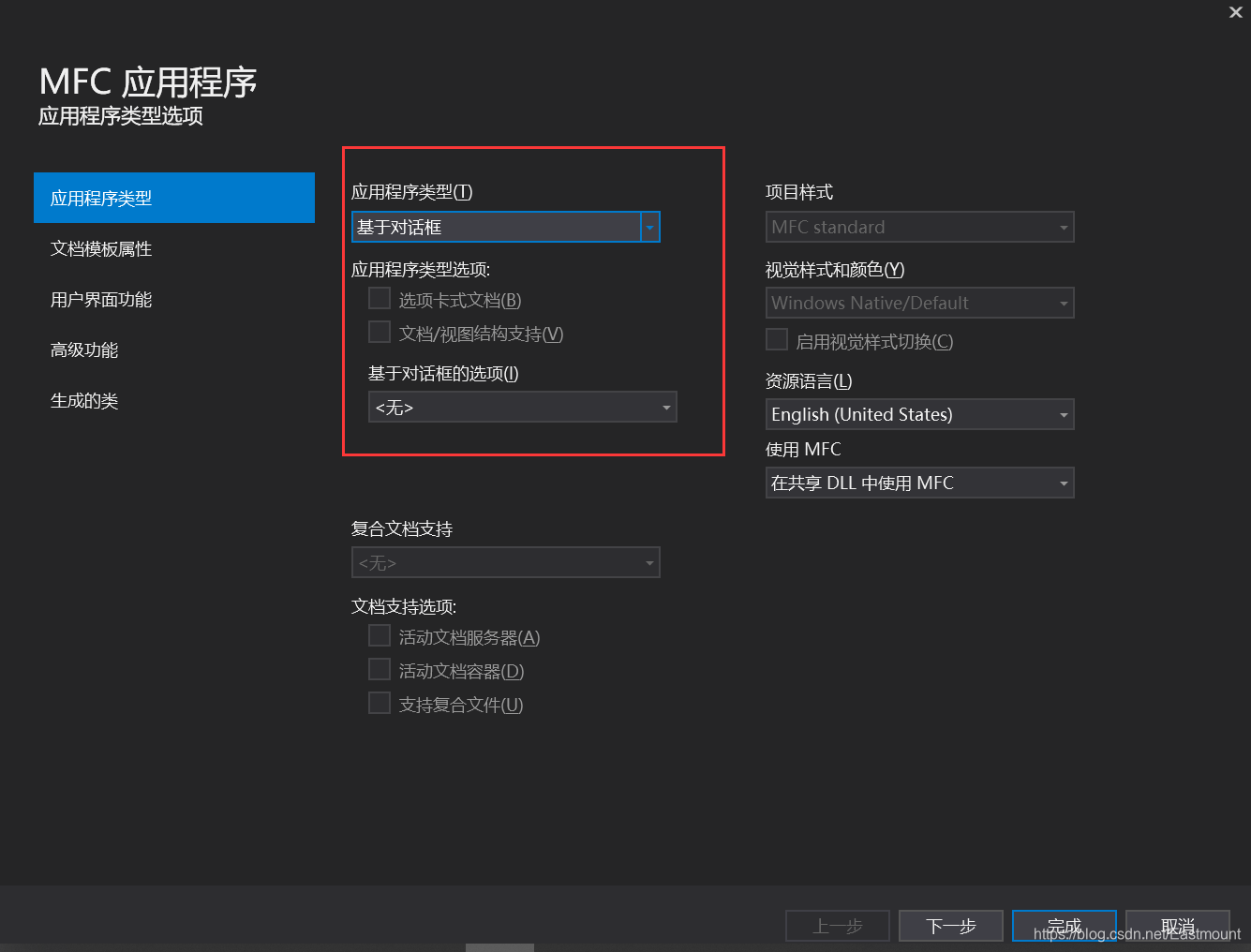Click the 下一步 button
1251x952 pixels.
951,926
